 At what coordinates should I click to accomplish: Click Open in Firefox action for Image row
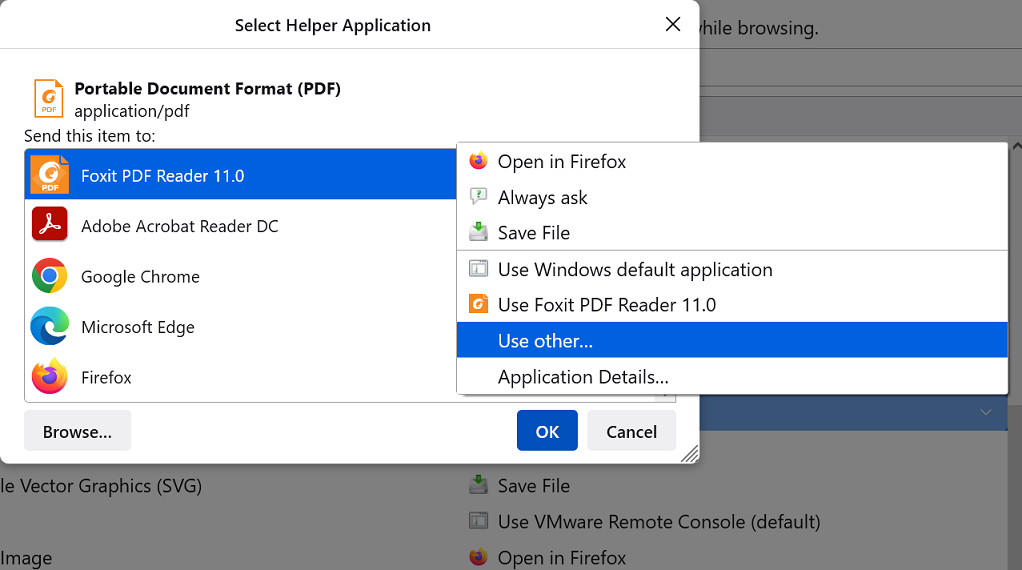pos(562,558)
